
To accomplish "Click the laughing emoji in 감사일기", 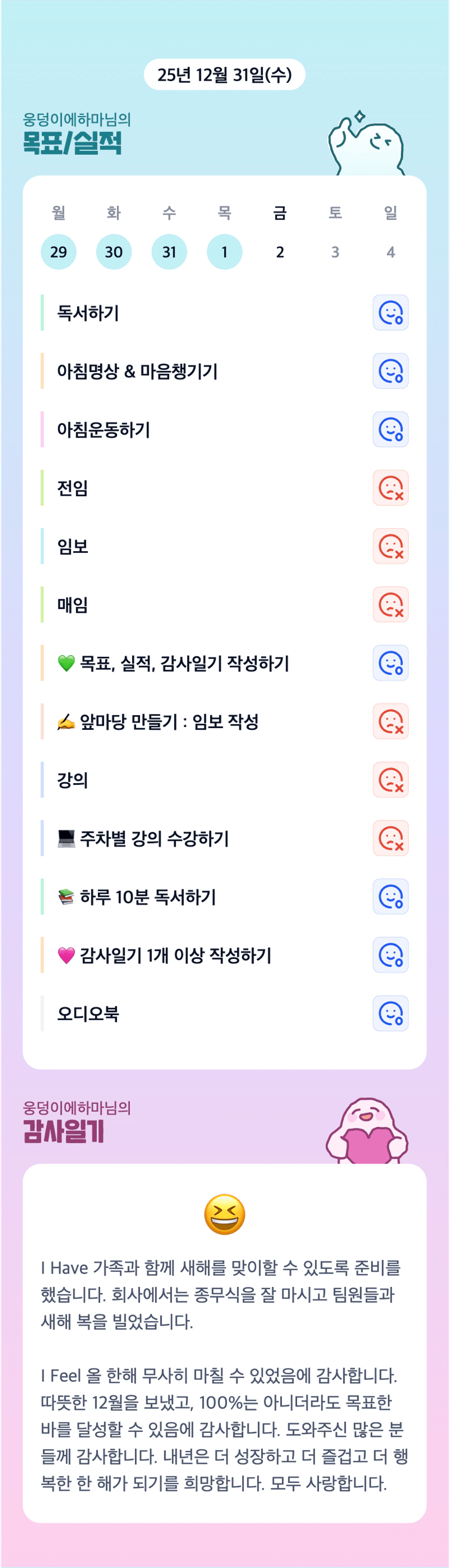I will click(x=224, y=1215).
